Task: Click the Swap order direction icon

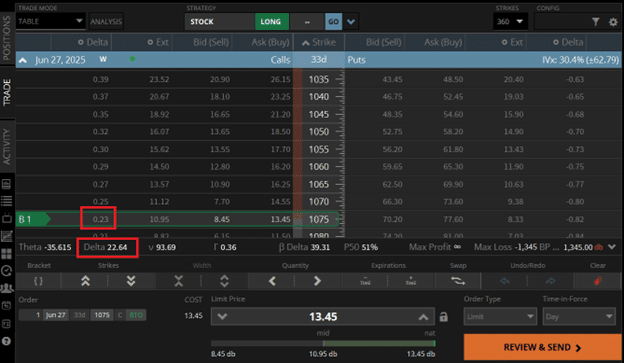Action: [458, 281]
